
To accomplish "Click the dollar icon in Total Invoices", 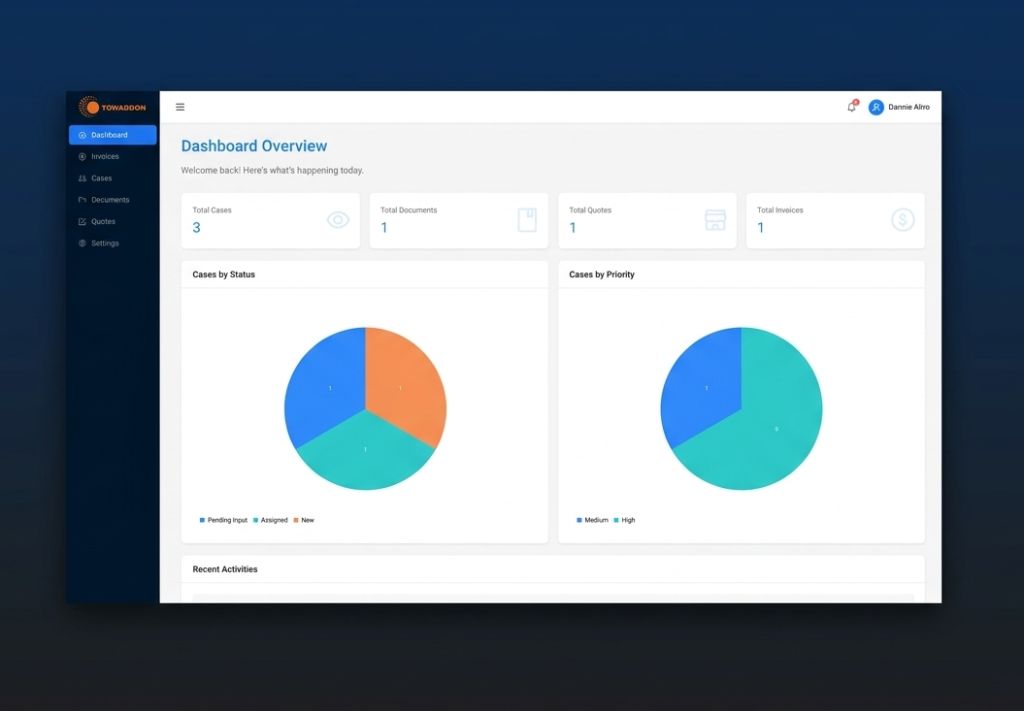I will (x=903, y=220).
